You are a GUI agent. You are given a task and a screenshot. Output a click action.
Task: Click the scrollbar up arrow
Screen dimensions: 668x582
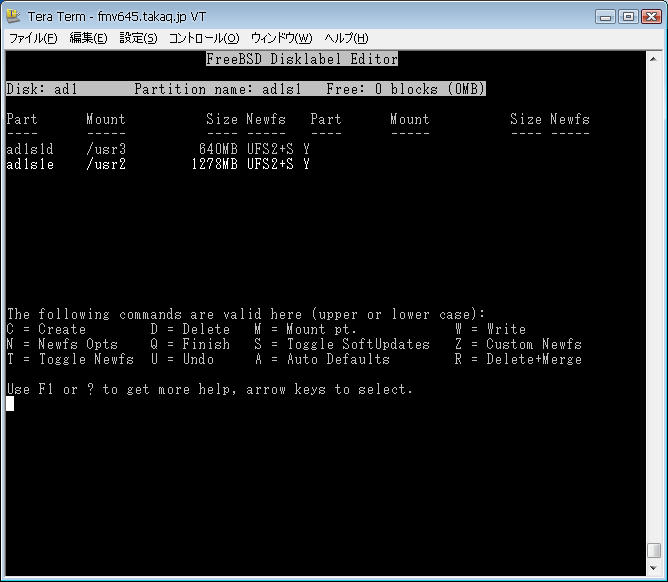tap(653, 59)
